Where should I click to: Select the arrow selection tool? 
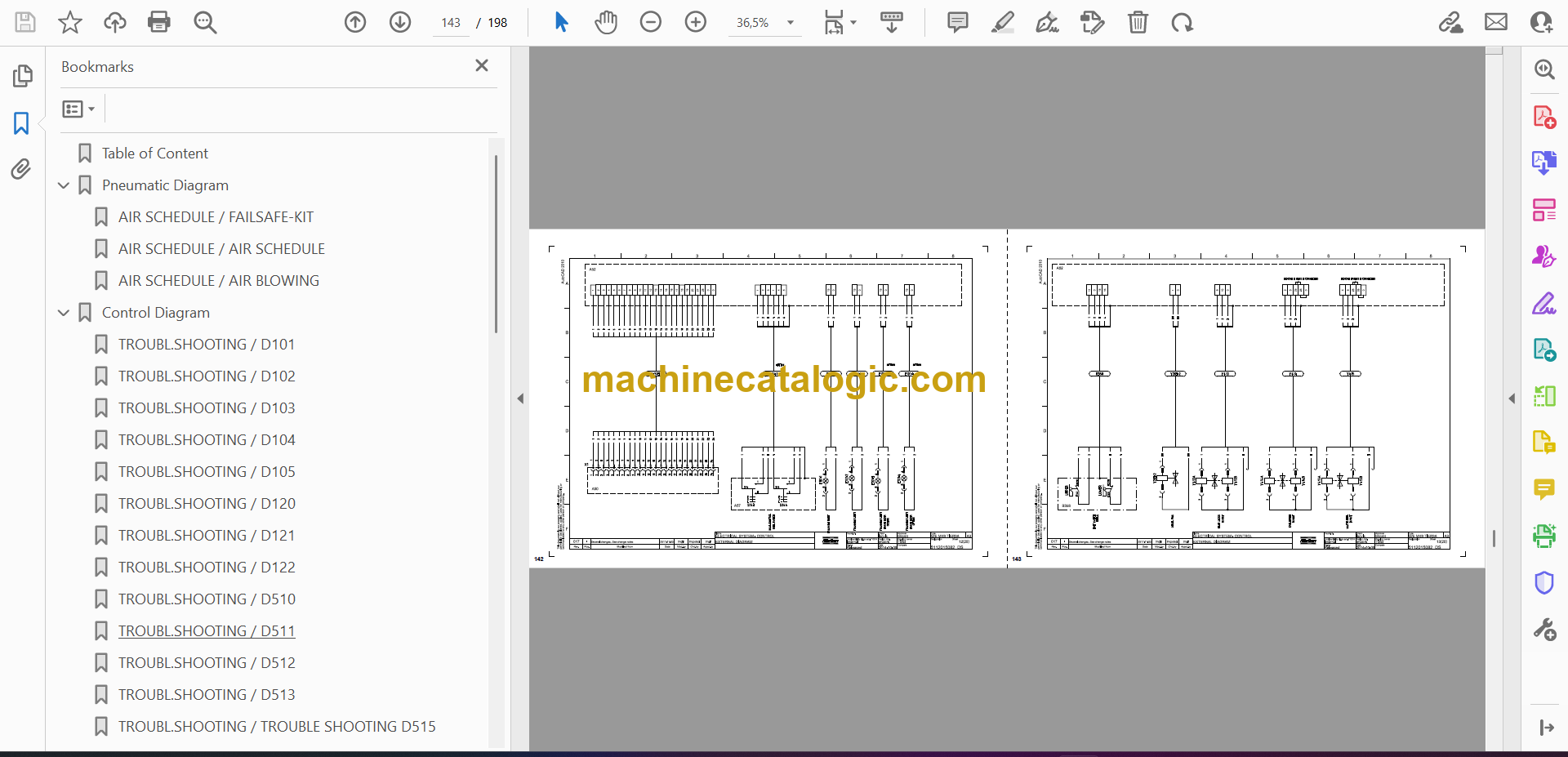click(561, 22)
